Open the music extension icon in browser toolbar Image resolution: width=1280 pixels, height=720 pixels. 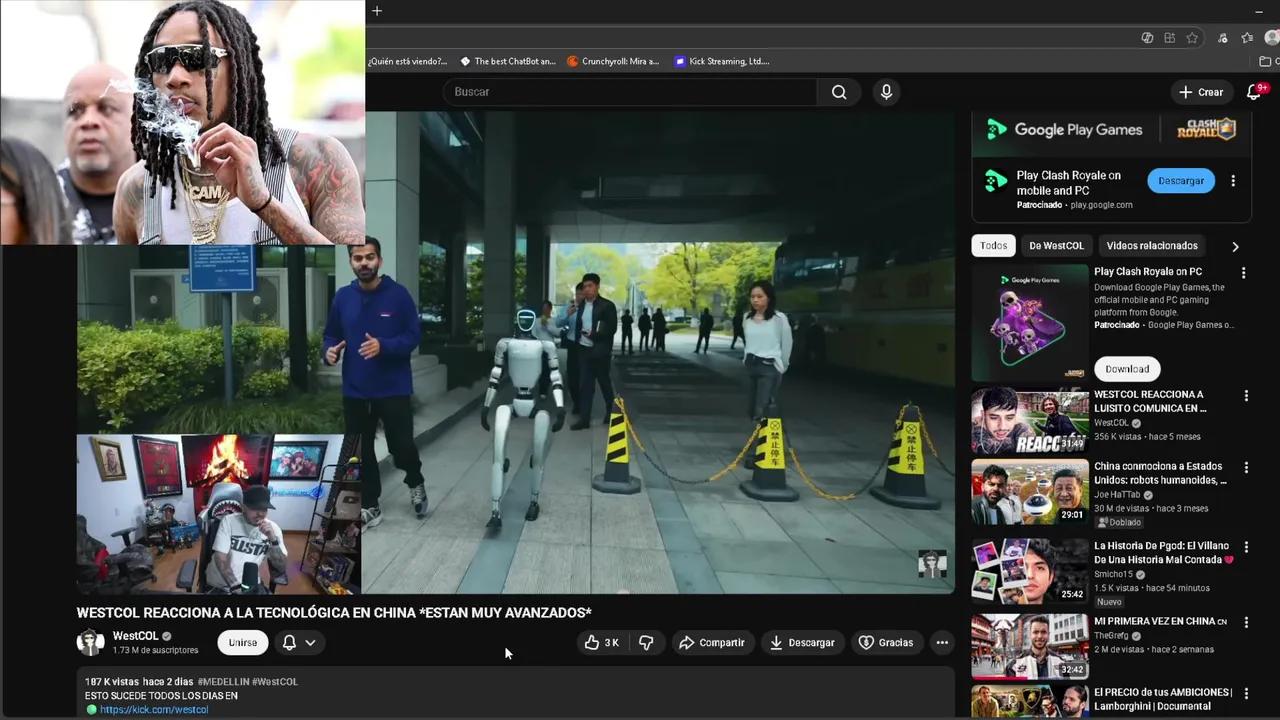pyautogui.click(x=1223, y=38)
